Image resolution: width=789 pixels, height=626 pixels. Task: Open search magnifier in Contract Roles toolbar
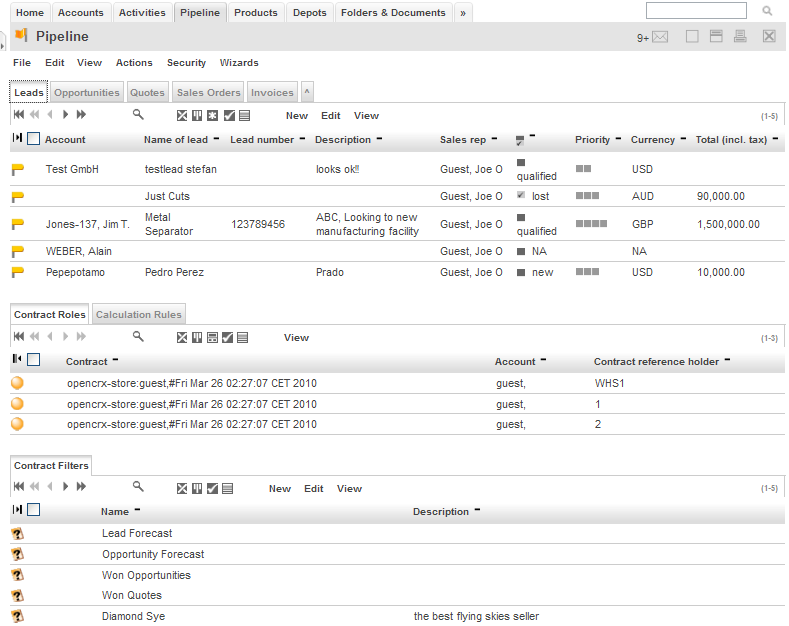click(x=138, y=337)
